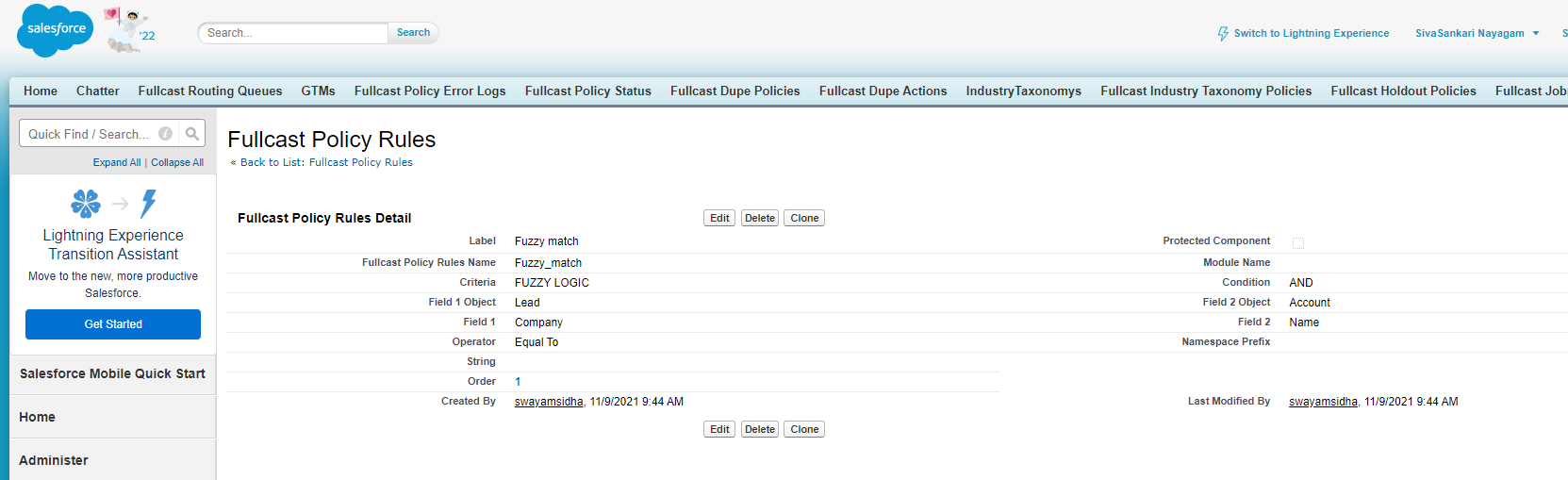
Task: Click the blue flower icon in Transition Assistant
Action: [x=86, y=203]
